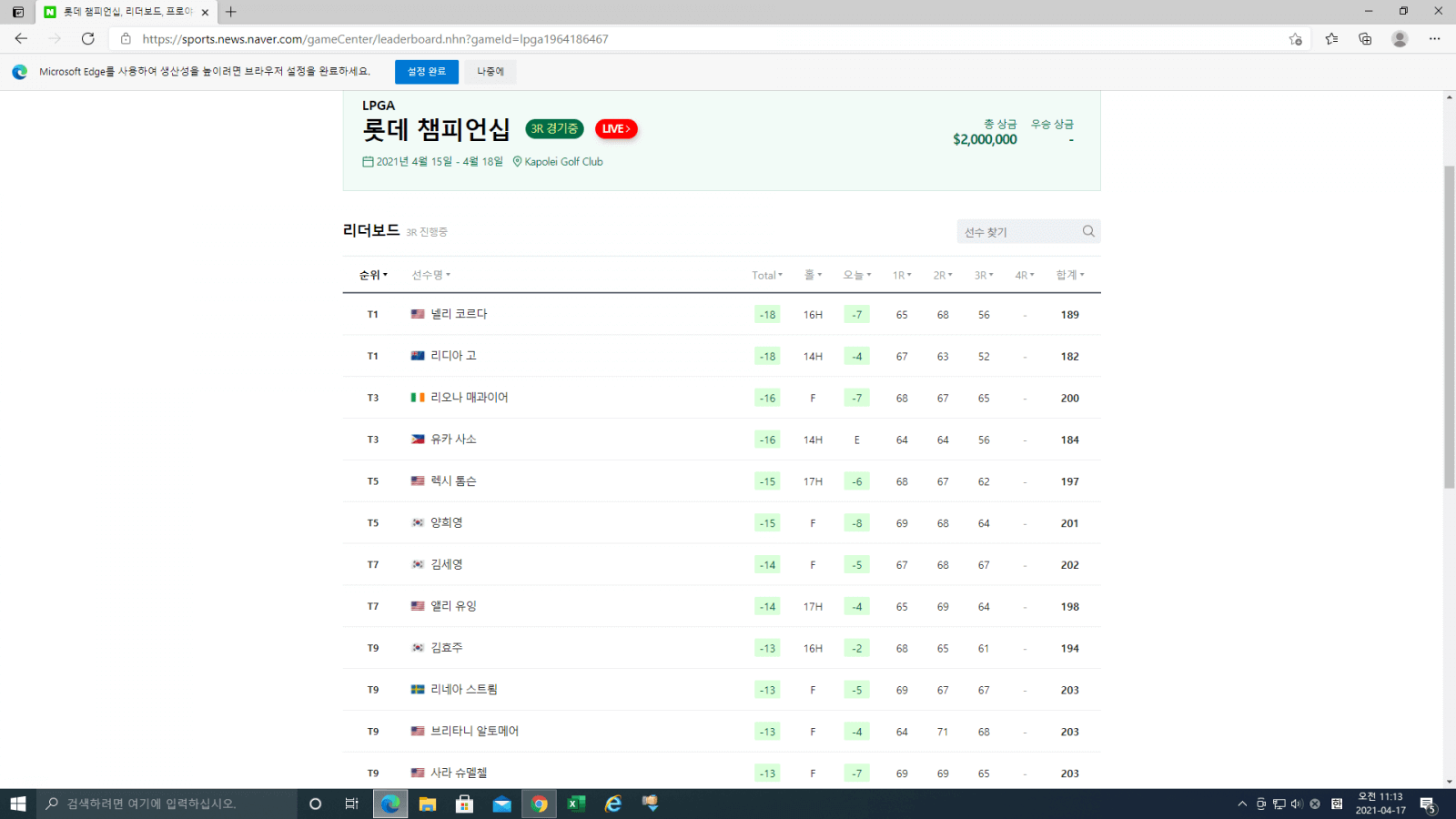Open Mail app from taskbar
Viewport: 1456px width, 819px height.
(501, 804)
